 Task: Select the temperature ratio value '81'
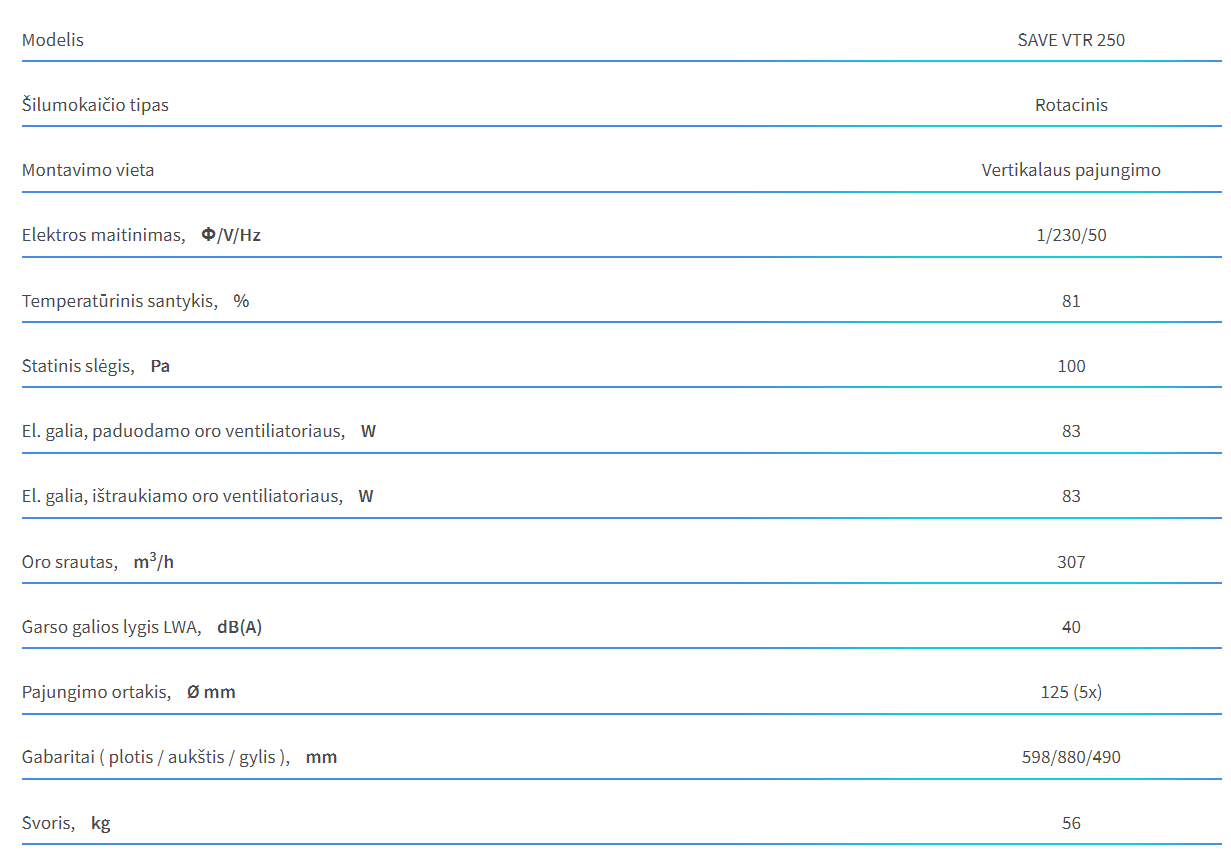pos(1071,301)
